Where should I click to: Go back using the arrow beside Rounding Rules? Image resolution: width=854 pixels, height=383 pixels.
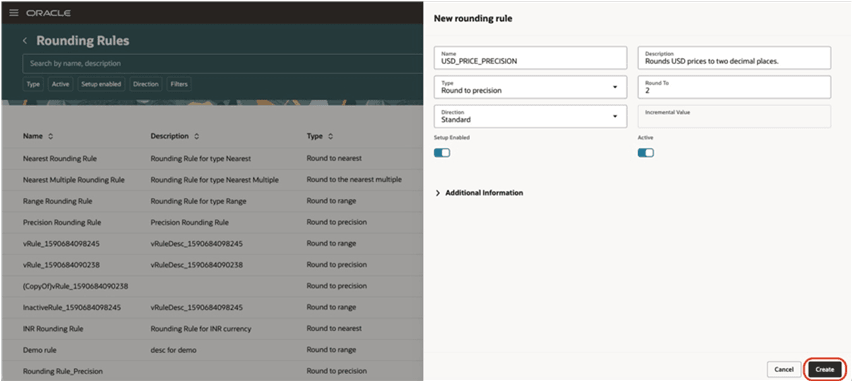coord(25,41)
